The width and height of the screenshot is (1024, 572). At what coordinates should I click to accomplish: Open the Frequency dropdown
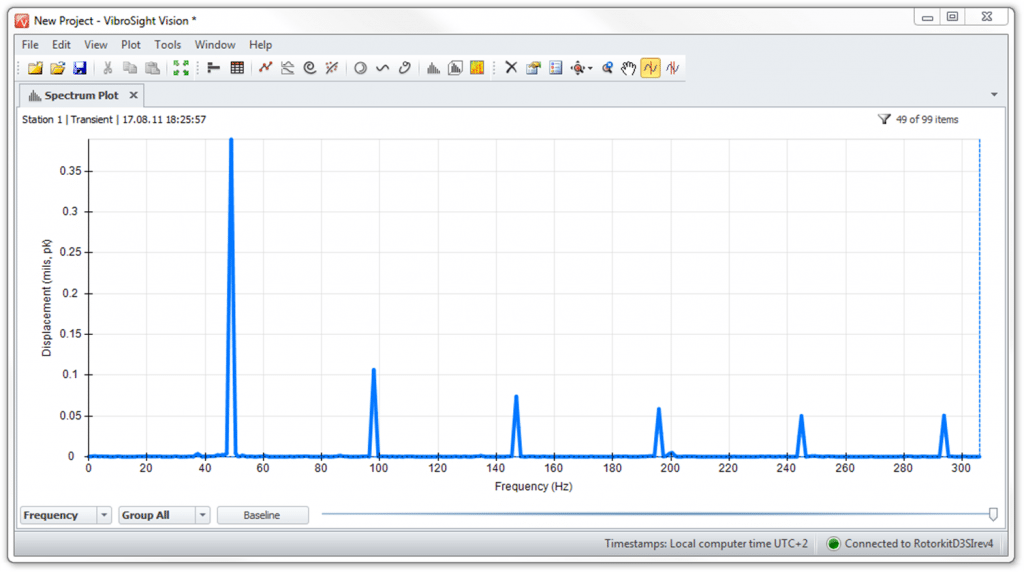pos(104,515)
